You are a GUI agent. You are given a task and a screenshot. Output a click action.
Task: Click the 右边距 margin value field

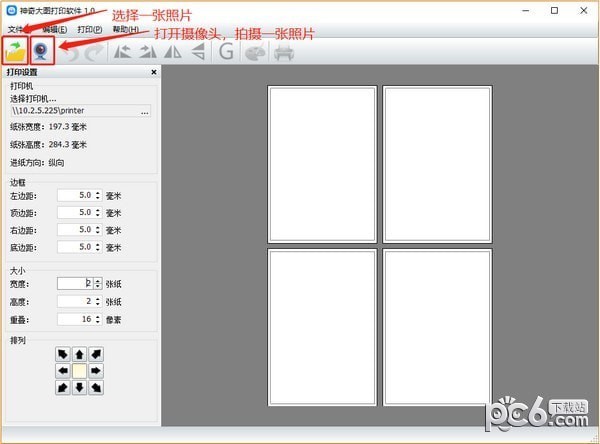tap(75, 230)
